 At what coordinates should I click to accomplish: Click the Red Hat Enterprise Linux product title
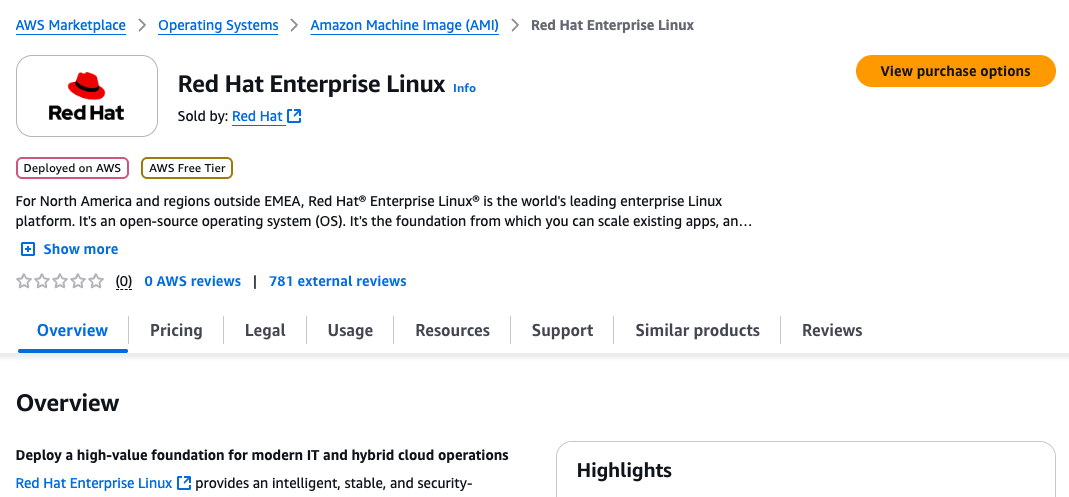click(x=312, y=85)
